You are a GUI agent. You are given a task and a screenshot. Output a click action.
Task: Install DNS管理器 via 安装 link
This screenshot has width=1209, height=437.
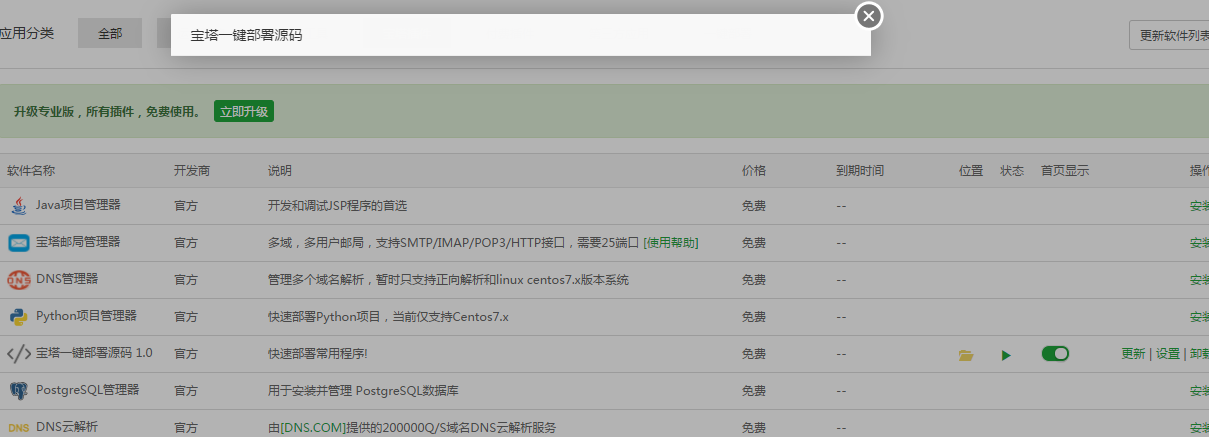pos(1199,280)
